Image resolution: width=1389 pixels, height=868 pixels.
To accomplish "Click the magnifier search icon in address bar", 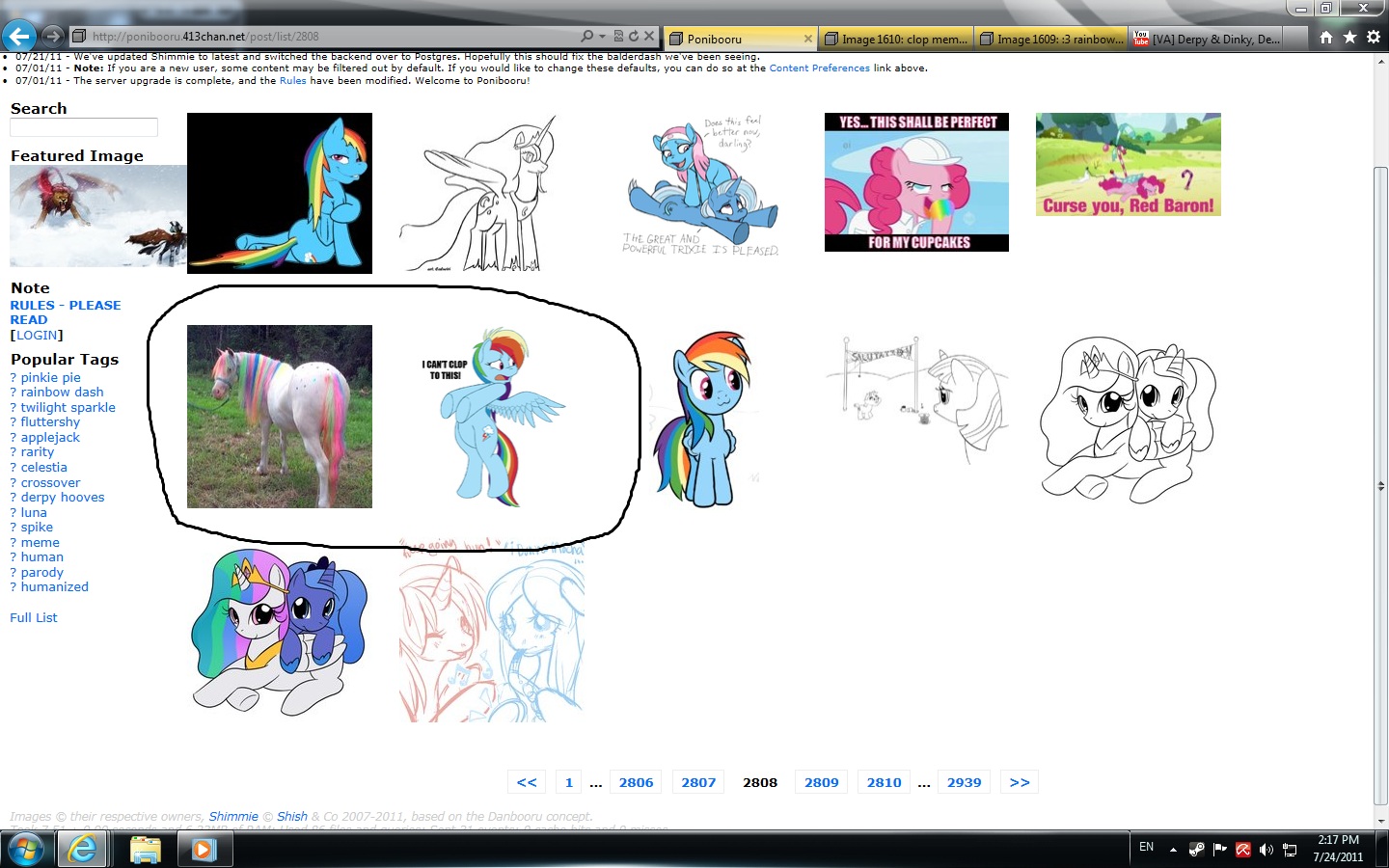I will 587,37.
